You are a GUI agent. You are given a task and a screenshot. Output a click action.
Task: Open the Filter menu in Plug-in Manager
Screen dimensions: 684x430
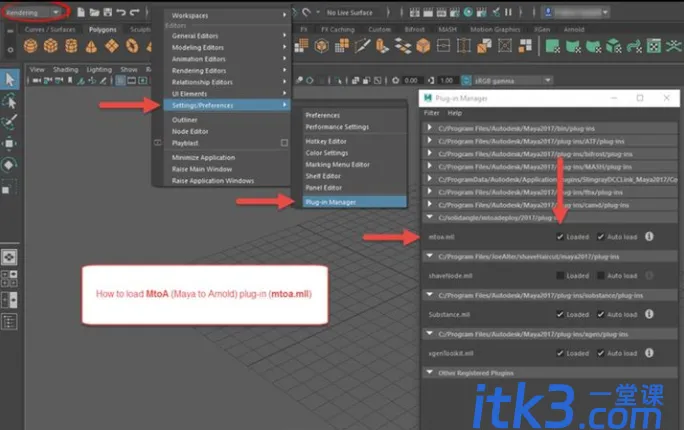pyautogui.click(x=431, y=113)
